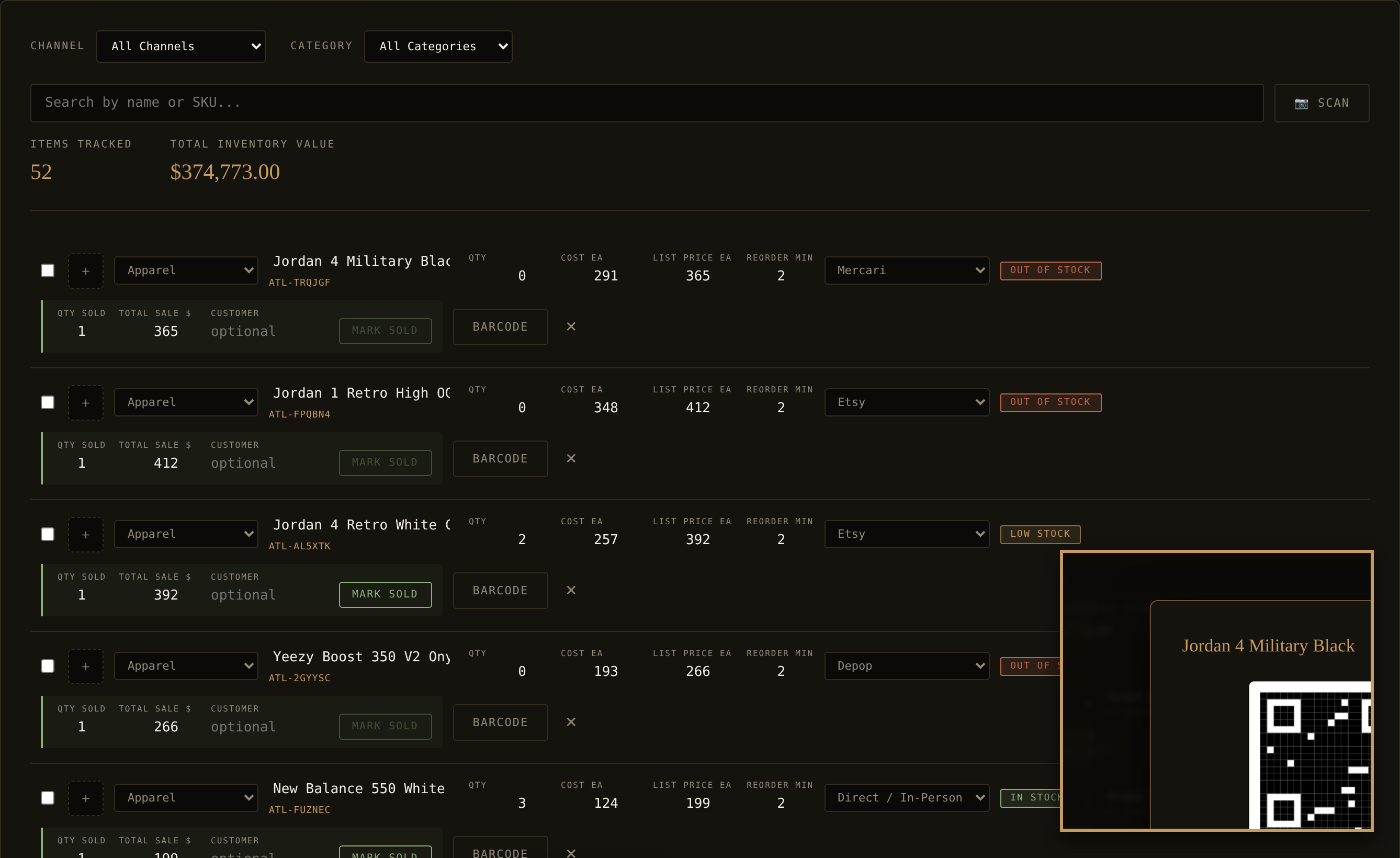Image resolution: width=1400 pixels, height=858 pixels.
Task: Open the All Channels filter dropdown
Action: click(x=180, y=46)
